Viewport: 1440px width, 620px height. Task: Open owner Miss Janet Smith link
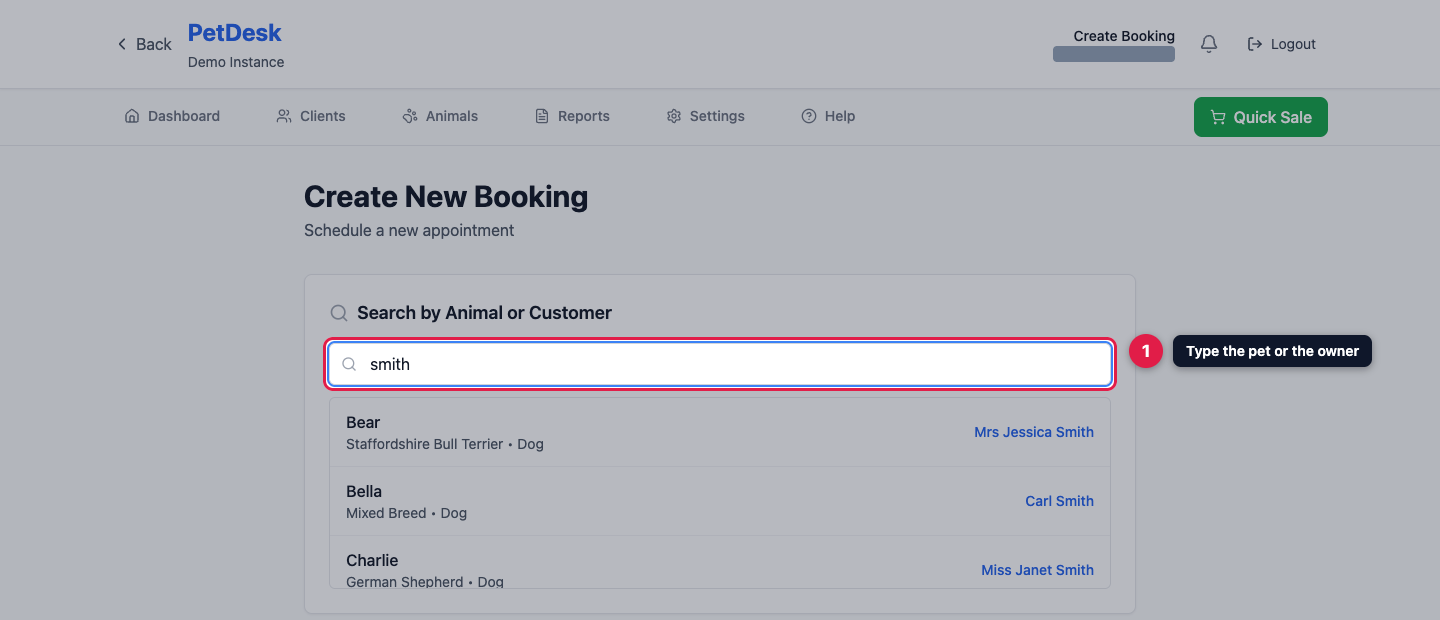[1037, 570]
